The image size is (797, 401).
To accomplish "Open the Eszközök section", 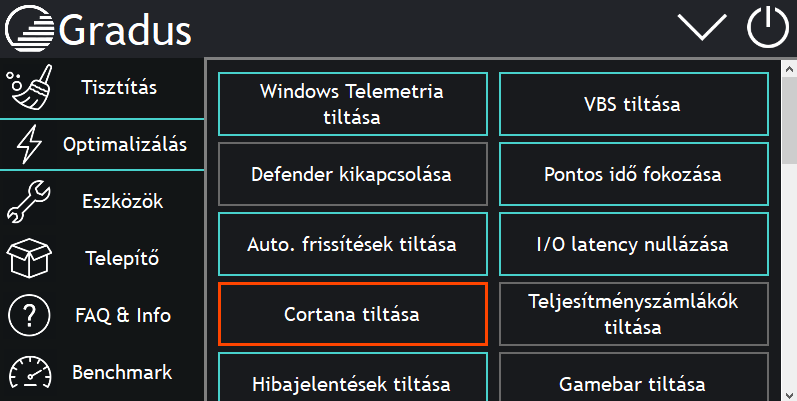I will 122,201.
